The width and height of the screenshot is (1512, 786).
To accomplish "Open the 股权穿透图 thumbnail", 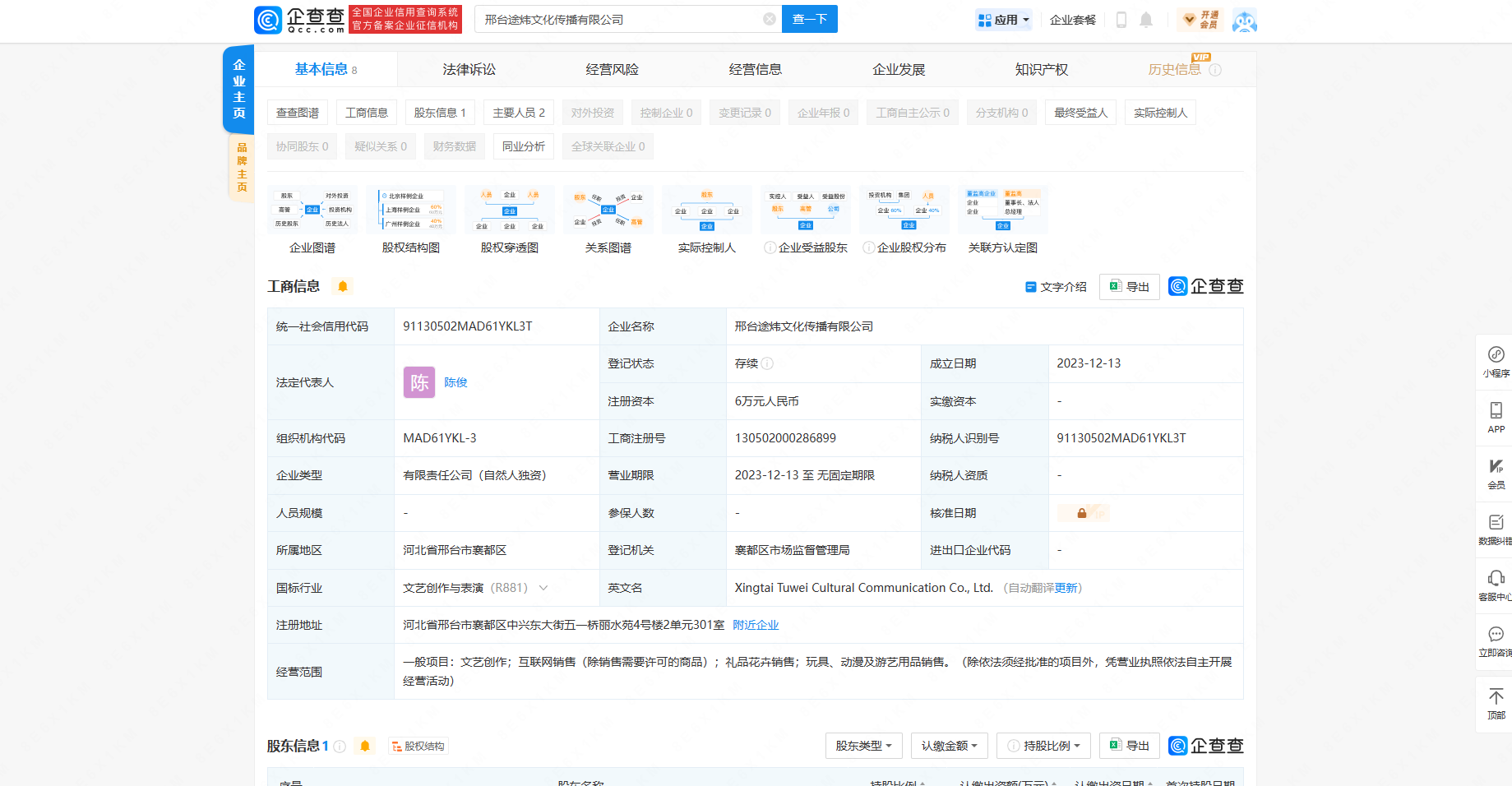I will coord(509,211).
